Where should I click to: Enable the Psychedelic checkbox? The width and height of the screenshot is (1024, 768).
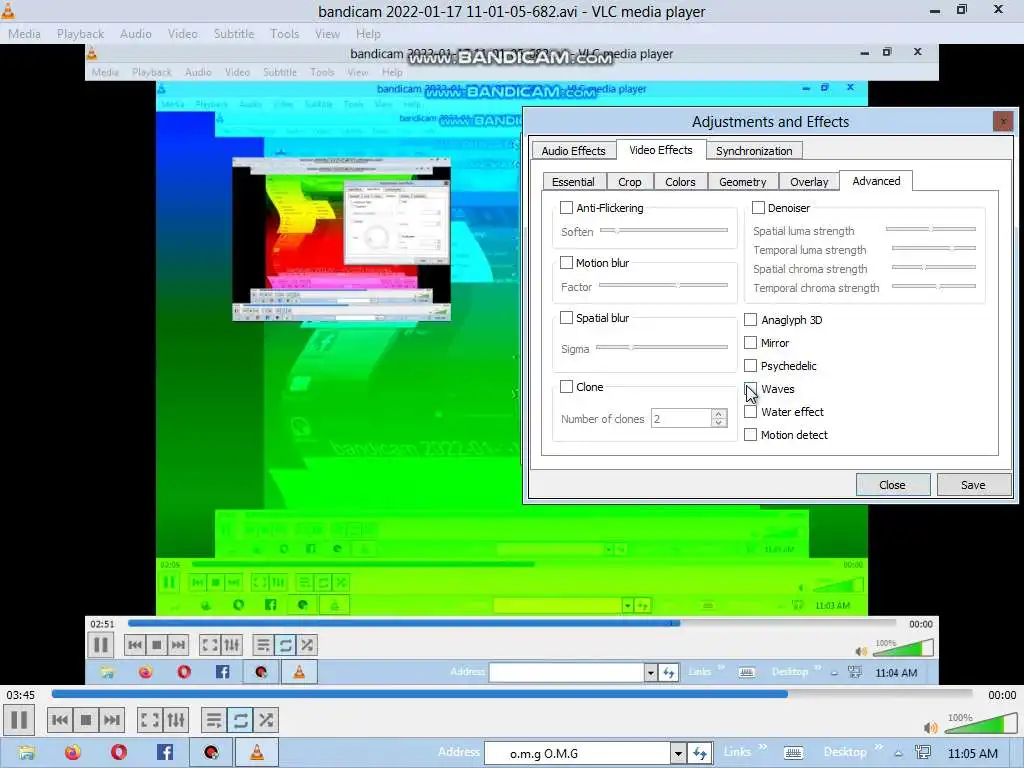[x=750, y=366]
